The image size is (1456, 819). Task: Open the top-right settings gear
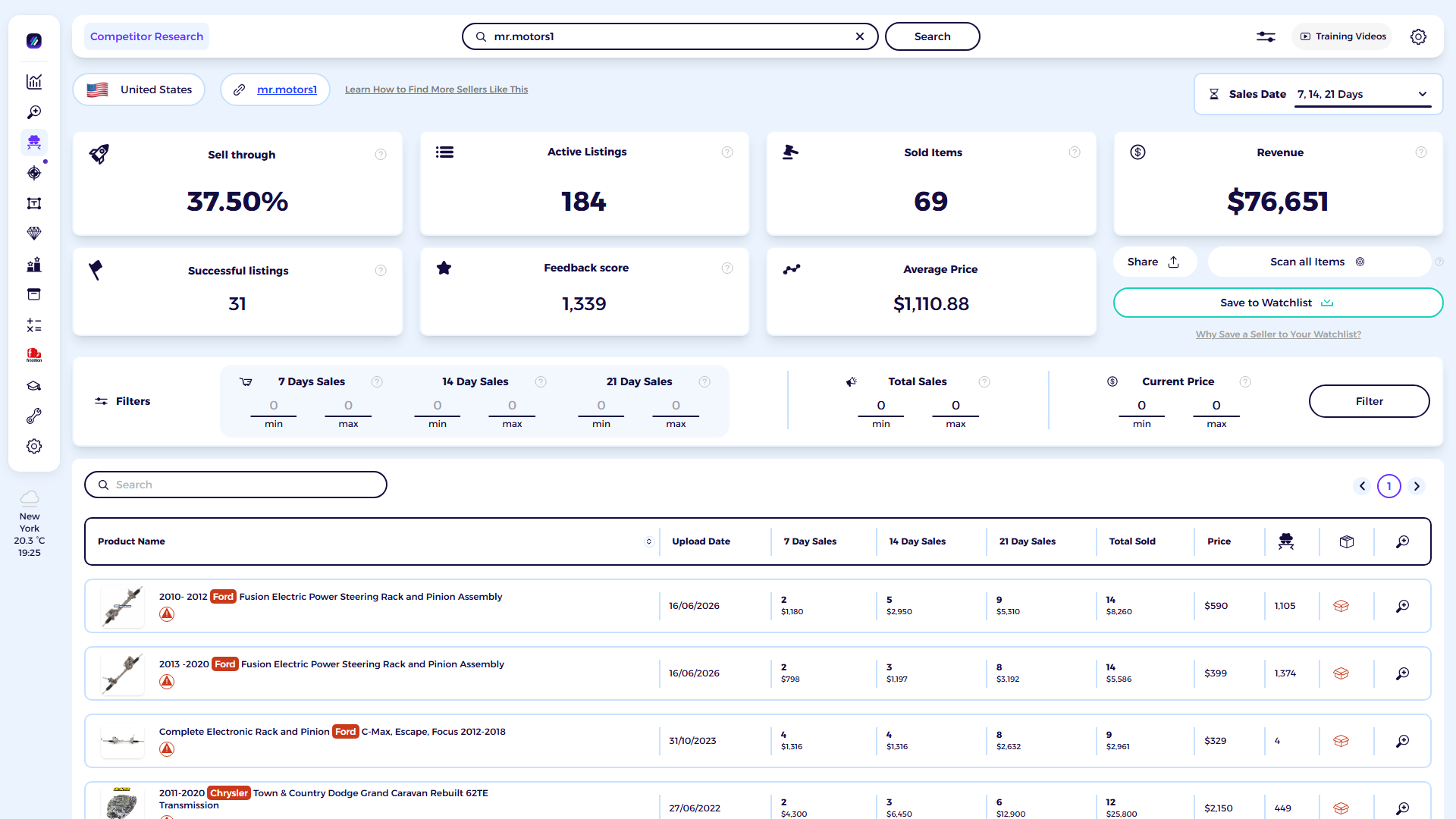1418,36
